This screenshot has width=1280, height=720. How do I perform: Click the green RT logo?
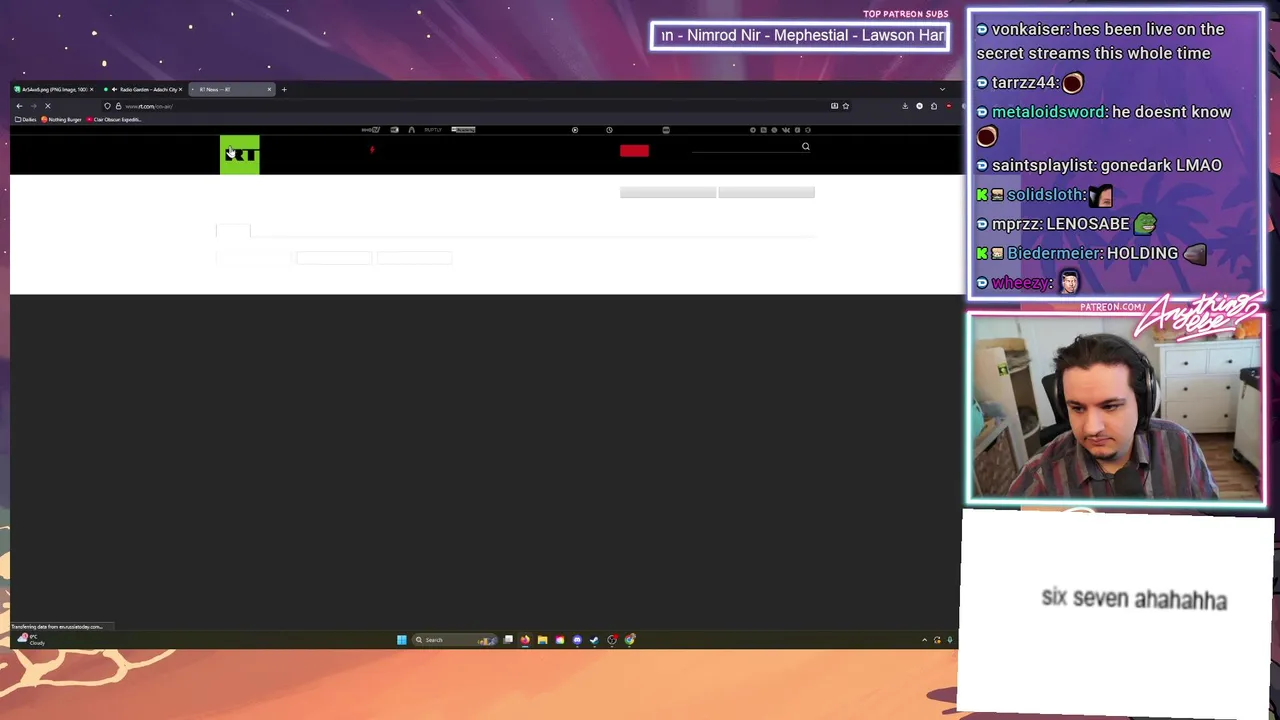pos(239,155)
